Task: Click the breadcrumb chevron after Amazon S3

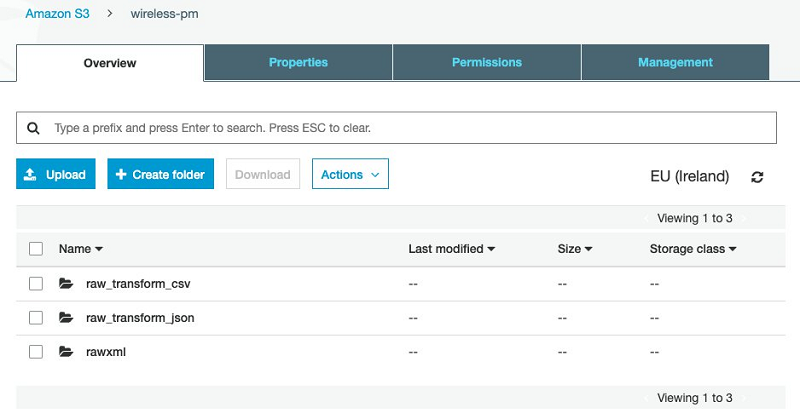Action: [110, 14]
